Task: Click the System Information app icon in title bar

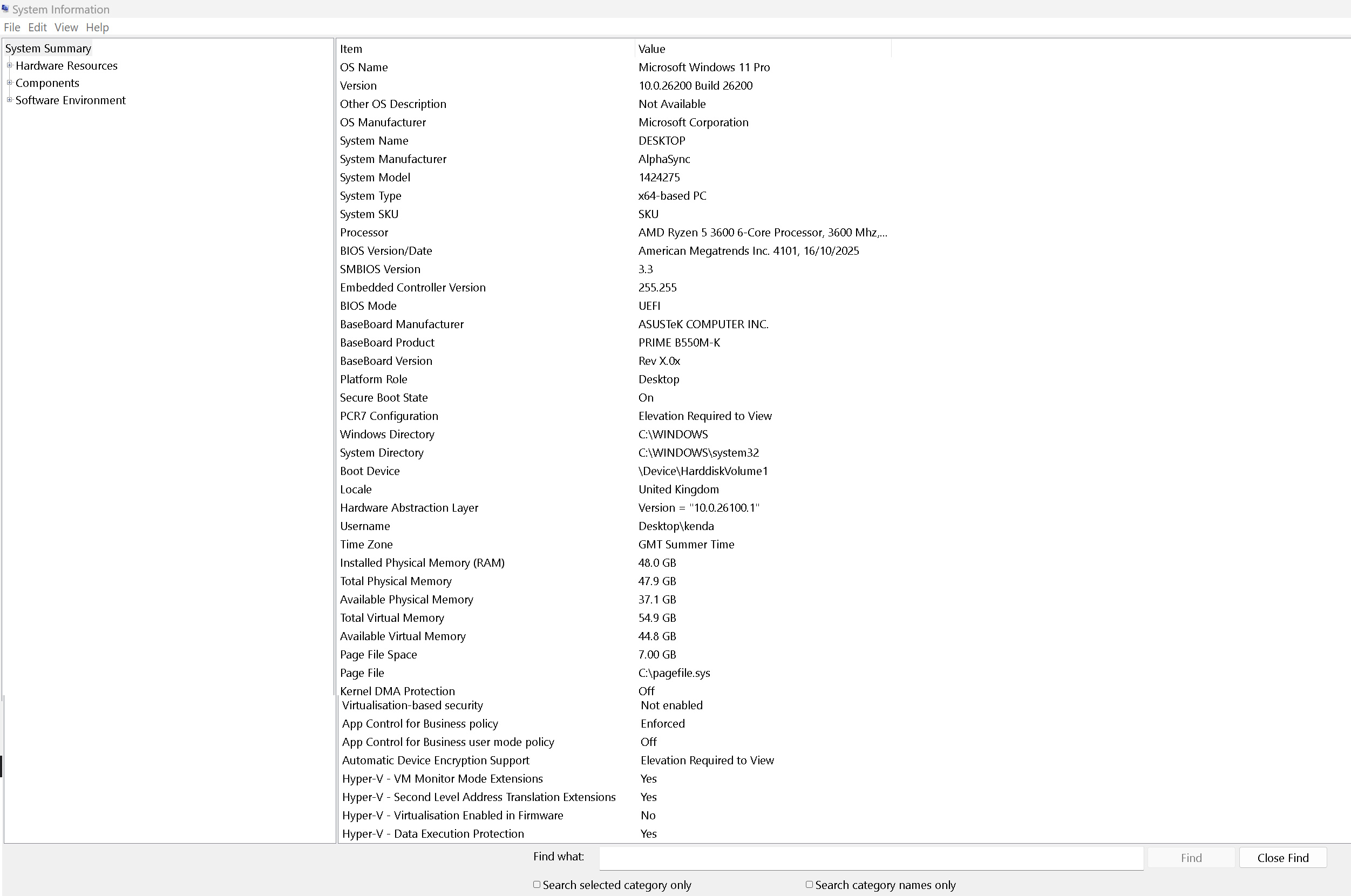Action: tap(5, 9)
